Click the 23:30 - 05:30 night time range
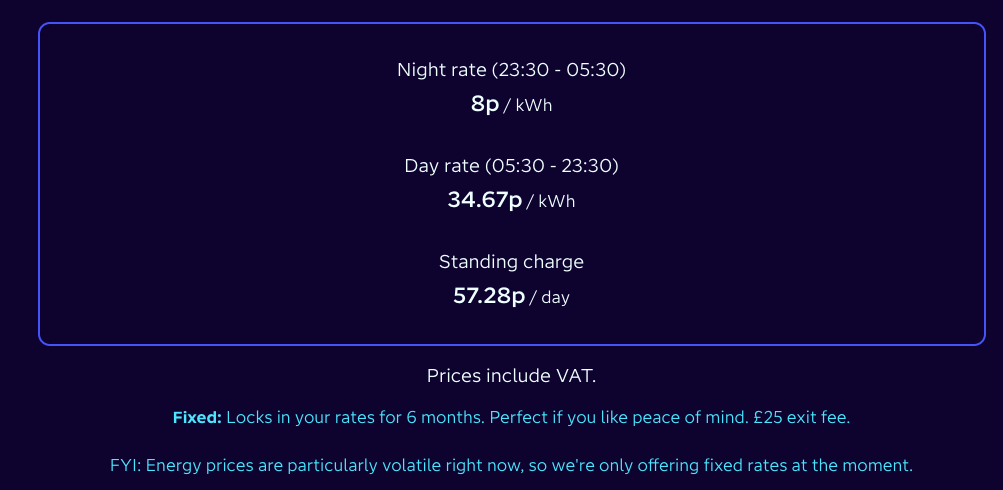 point(560,70)
